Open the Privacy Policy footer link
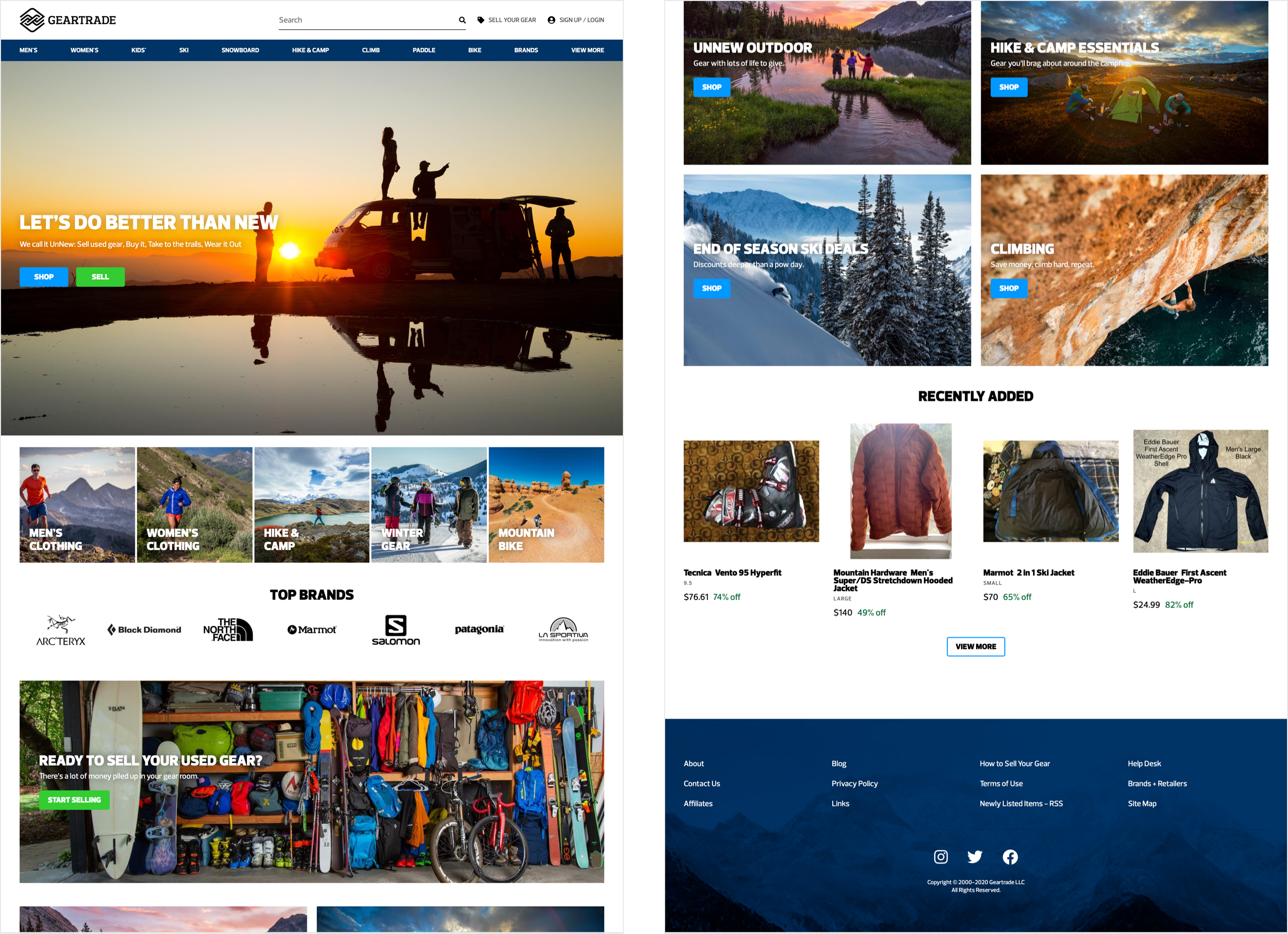The height and width of the screenshot is (934, 1288). coord(854,784)
